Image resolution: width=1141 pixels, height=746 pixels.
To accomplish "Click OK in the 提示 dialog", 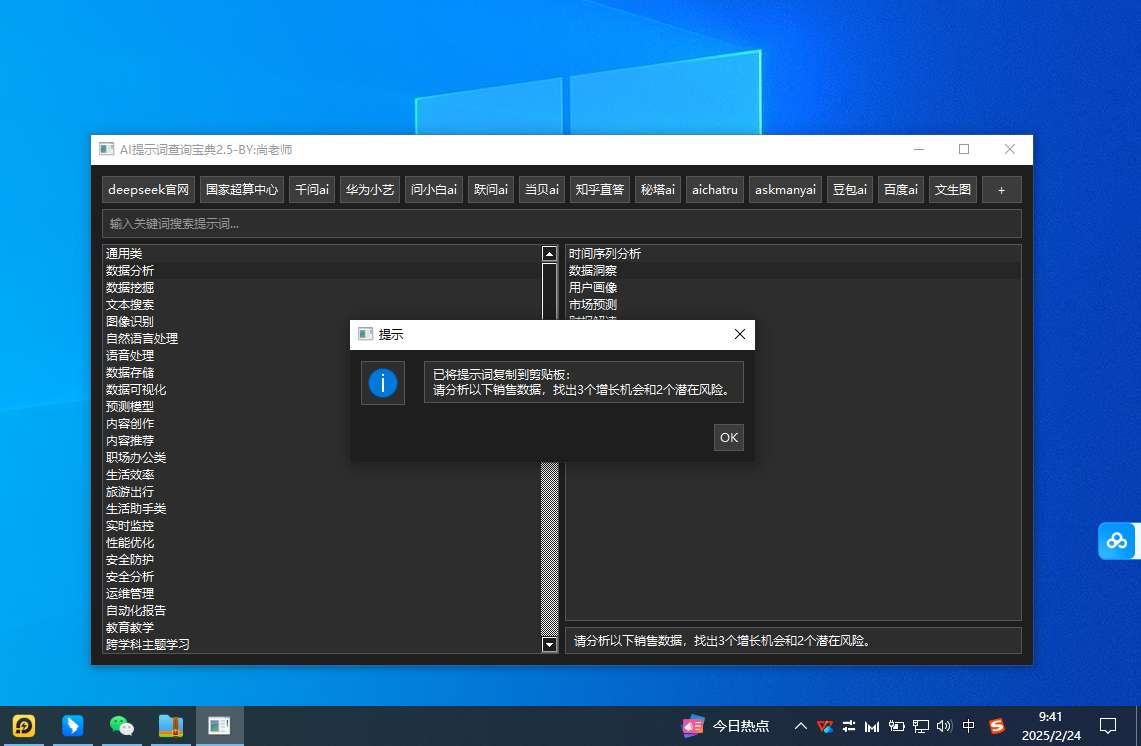I will (728, 437).
